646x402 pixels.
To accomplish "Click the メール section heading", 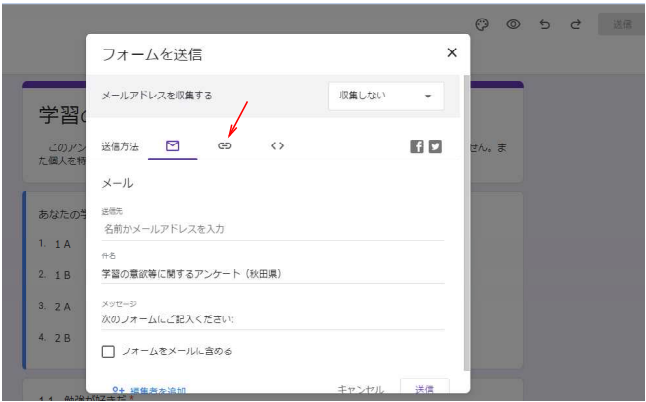I will (117, 183).
